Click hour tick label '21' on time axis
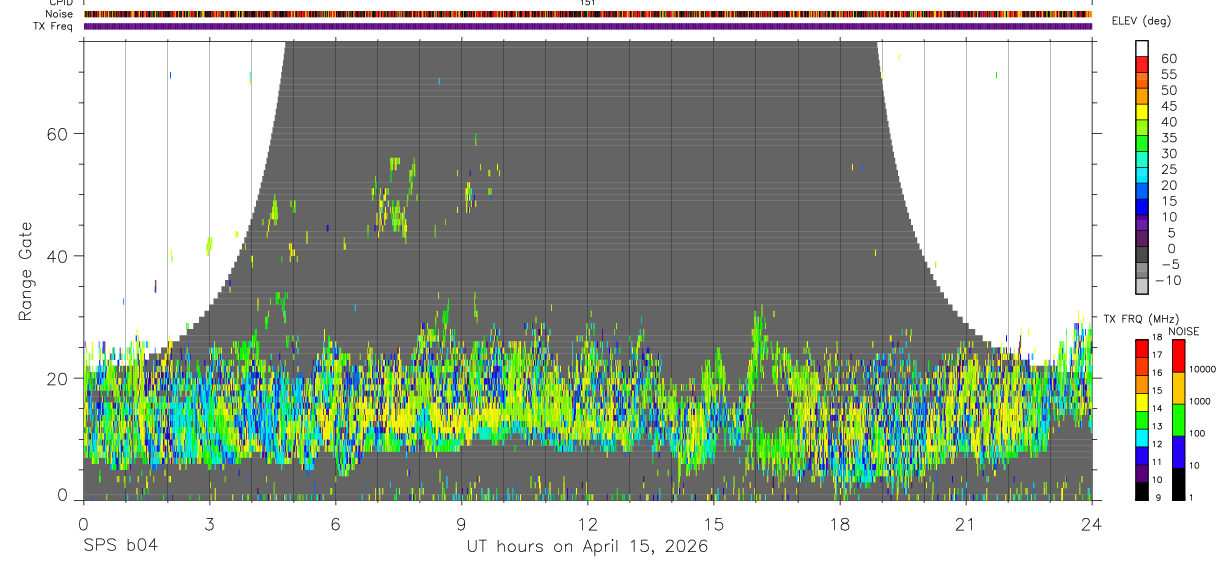The width and height of the screenshot is (1228, 567). [965, 524]
